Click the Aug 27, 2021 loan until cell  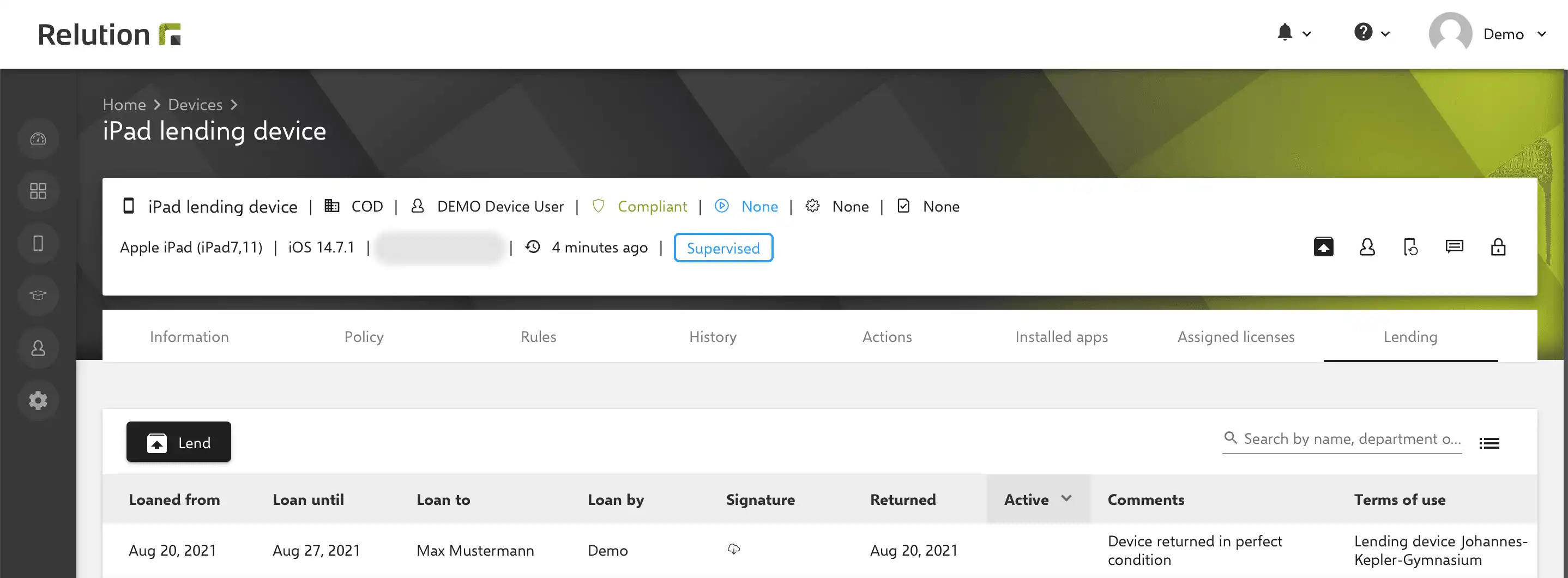pyautogui.click(x=316, y=551)
